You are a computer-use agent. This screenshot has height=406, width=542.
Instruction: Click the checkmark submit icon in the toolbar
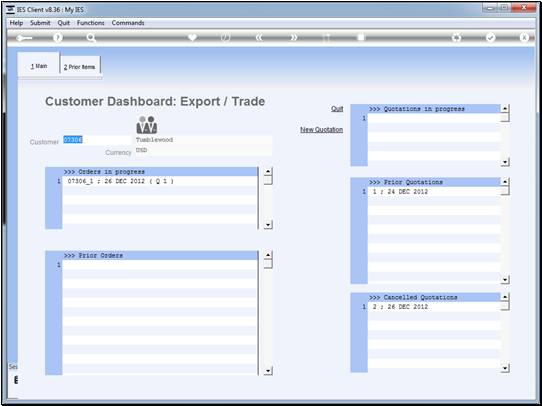pyautogui.click(x=490, y=38)
